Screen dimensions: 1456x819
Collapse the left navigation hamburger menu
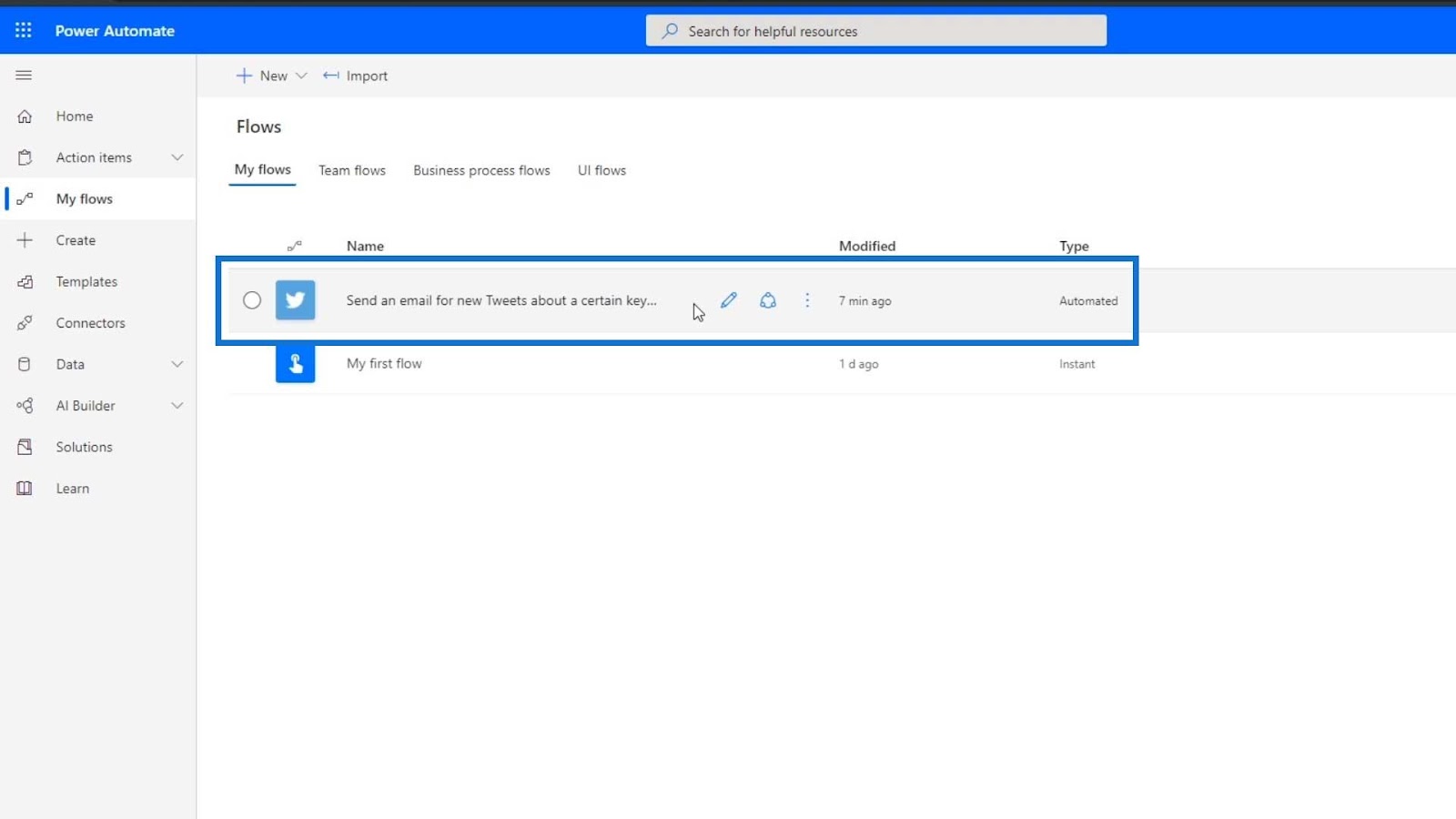[24, 76]
